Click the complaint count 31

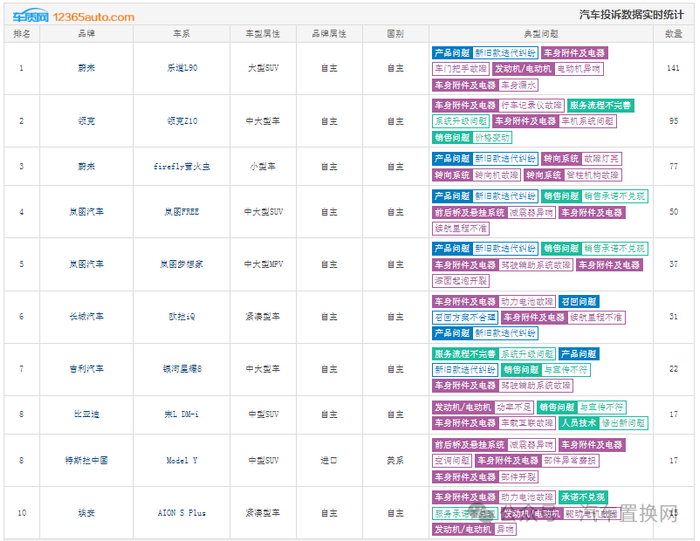pyautogui.click(x=673, y=316)
